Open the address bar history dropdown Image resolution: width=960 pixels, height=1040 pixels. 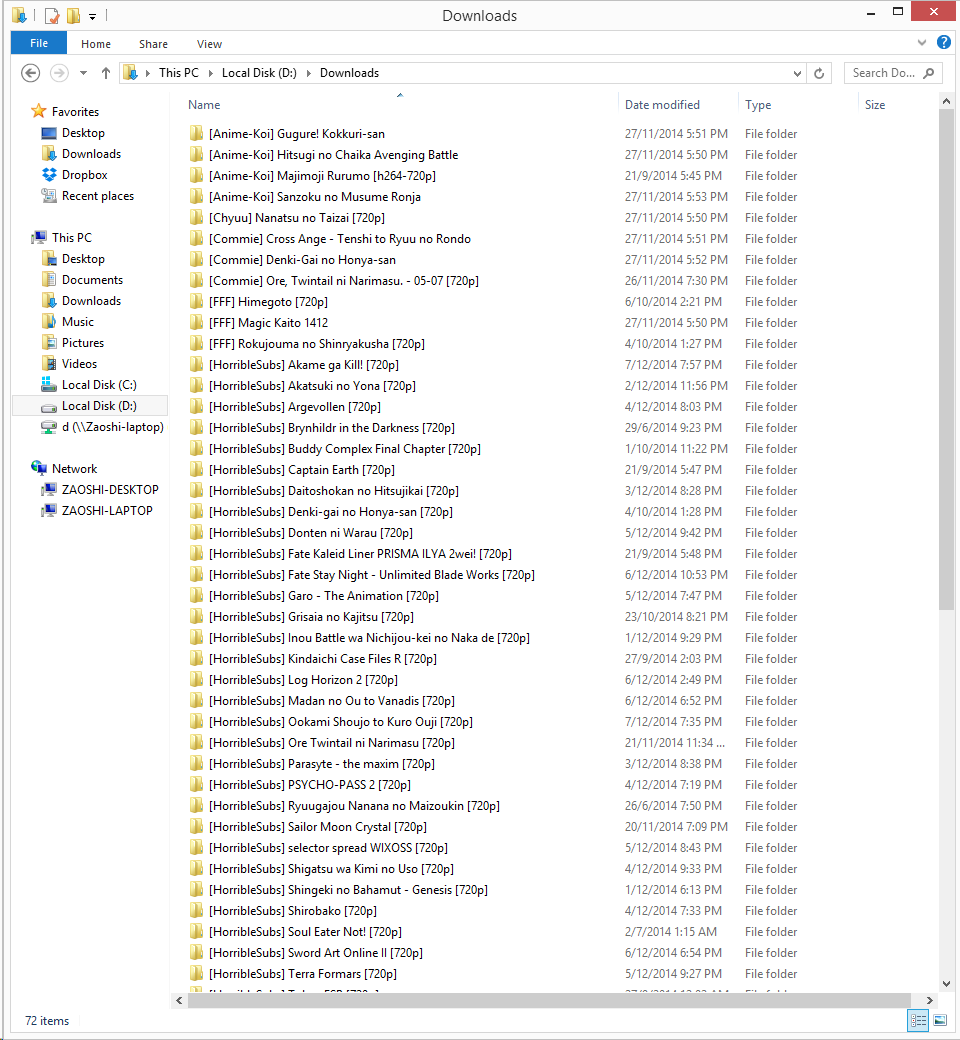click(797, 73)
